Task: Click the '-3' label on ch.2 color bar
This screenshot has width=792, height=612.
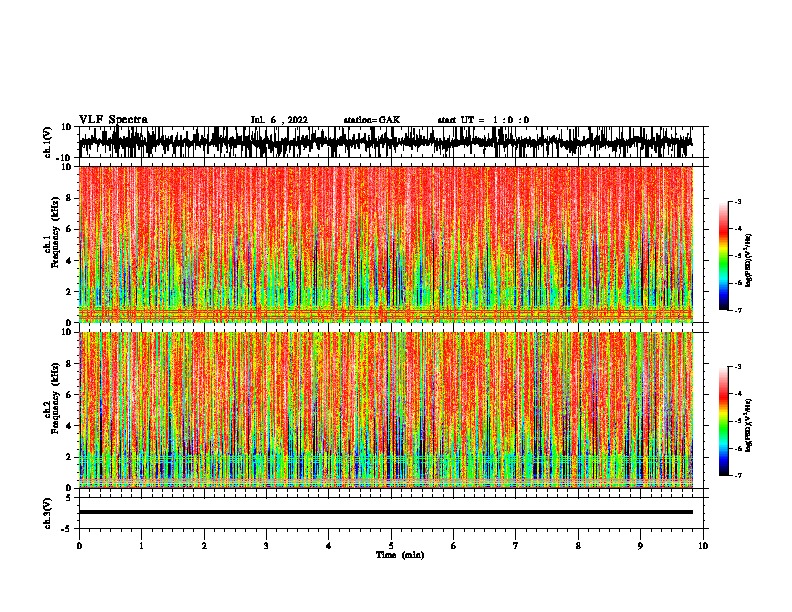Action: click(738, 367)
